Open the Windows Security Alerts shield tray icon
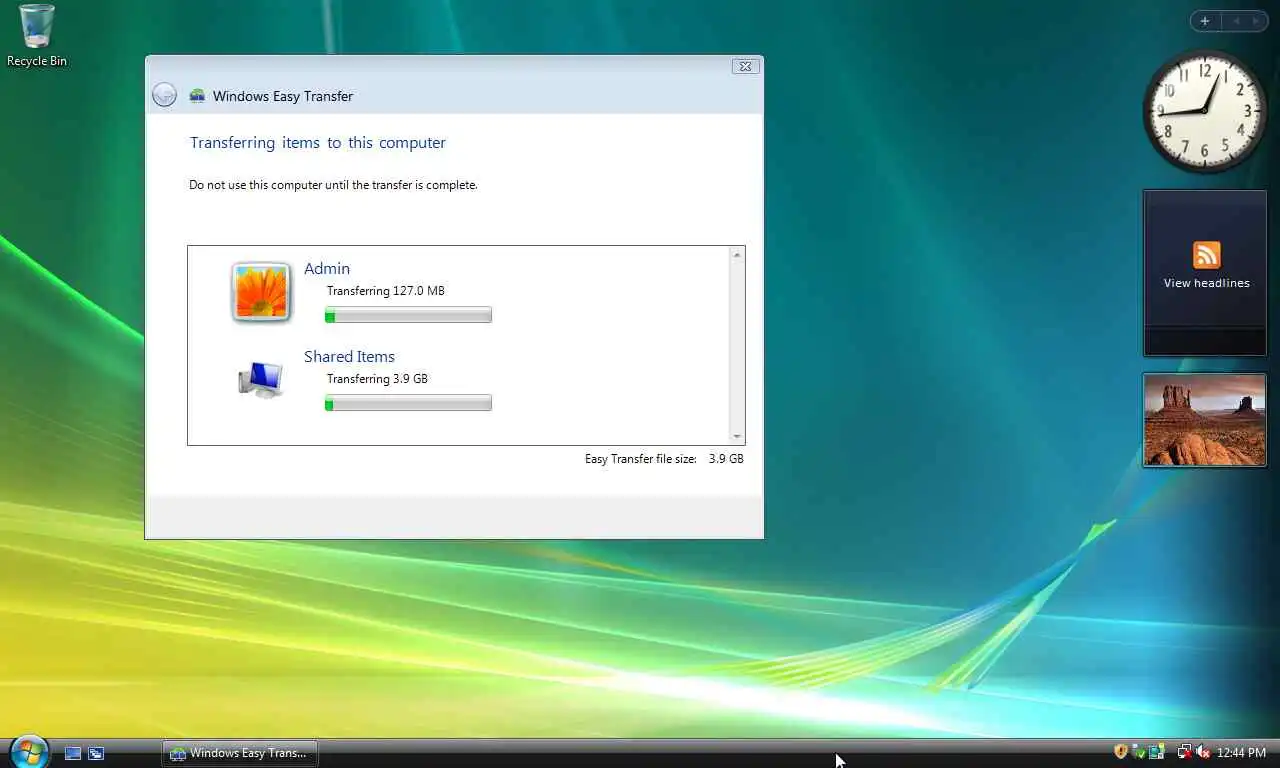The width and height of the screenshot is (1280, 768). pyautogui.click(x=1120, y=752)
